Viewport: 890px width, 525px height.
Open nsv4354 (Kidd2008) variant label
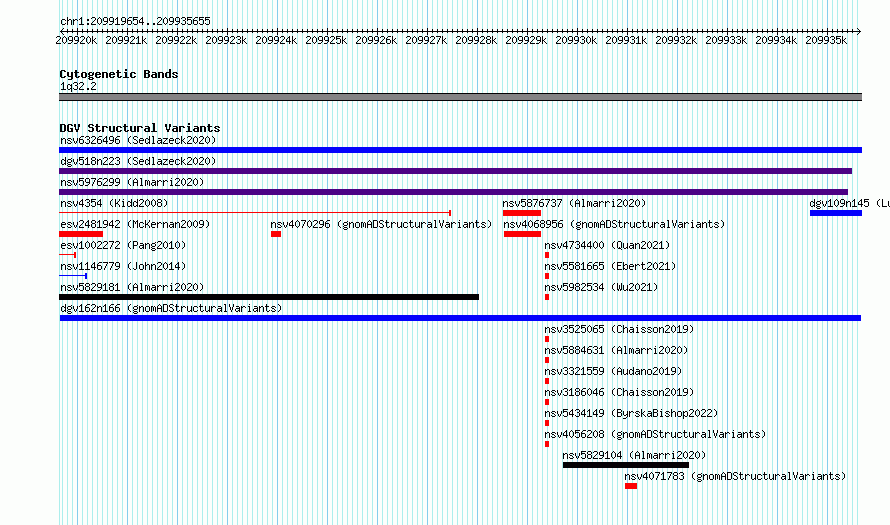coord(114,203)
